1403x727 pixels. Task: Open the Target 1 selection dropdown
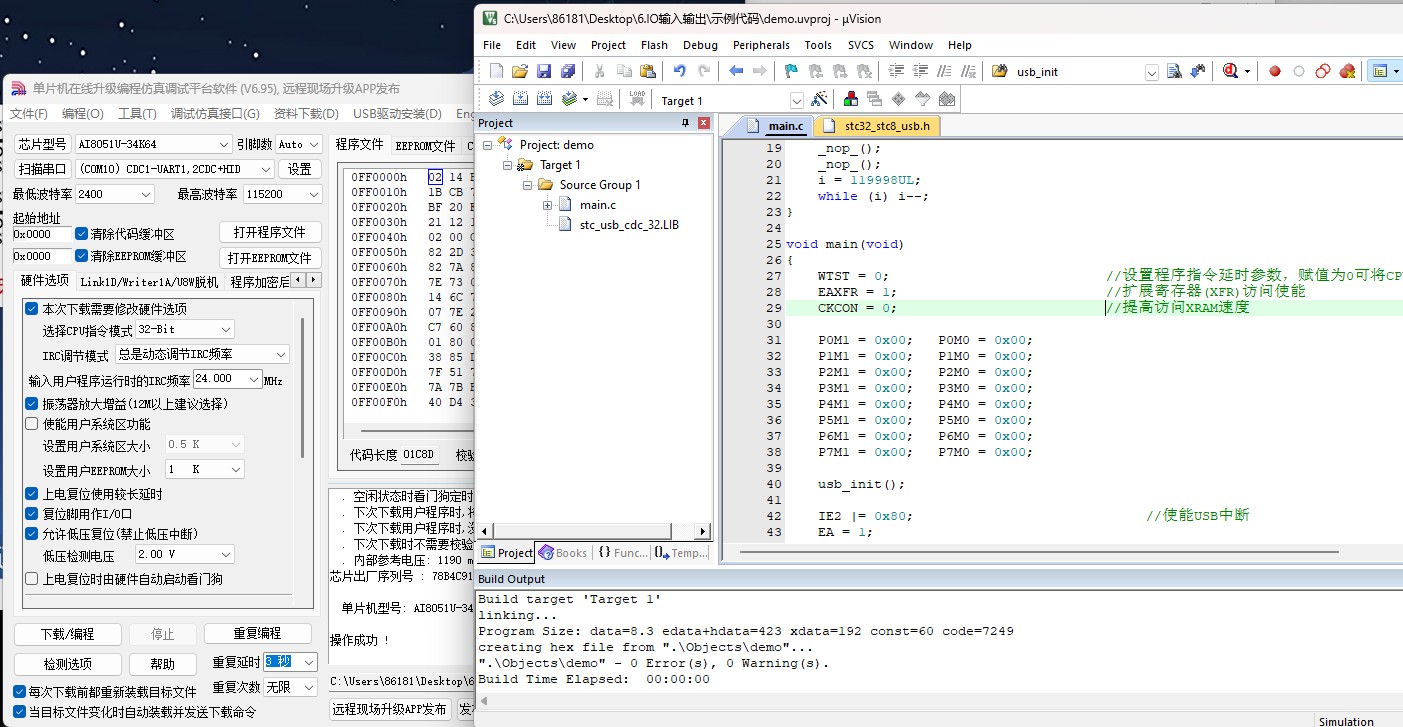click(x=796, y=100)
